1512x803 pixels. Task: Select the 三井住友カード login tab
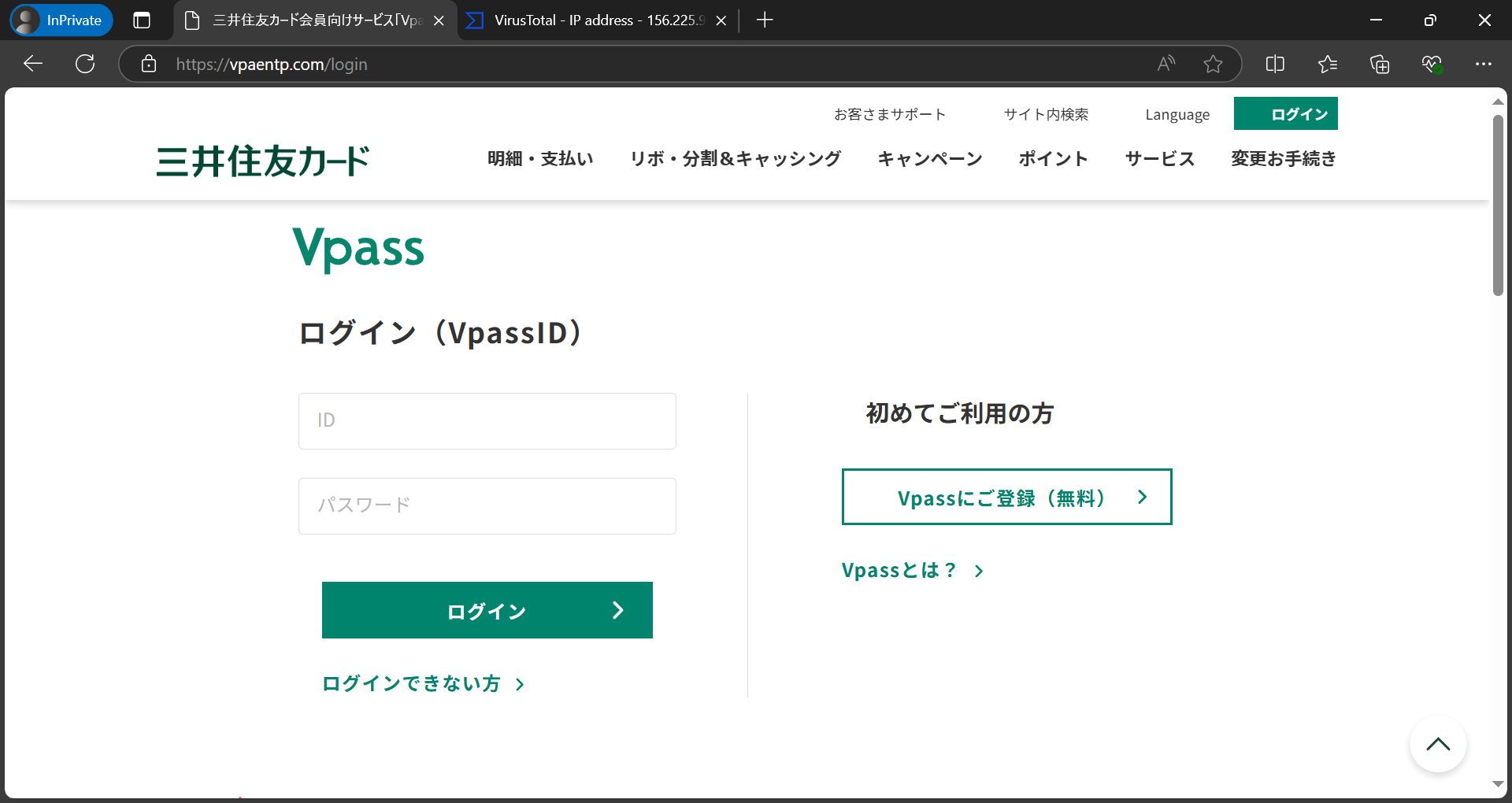coord(315,20)
